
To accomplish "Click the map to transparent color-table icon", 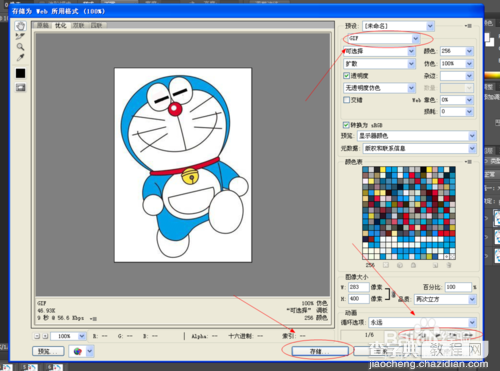I will [386, 265].
